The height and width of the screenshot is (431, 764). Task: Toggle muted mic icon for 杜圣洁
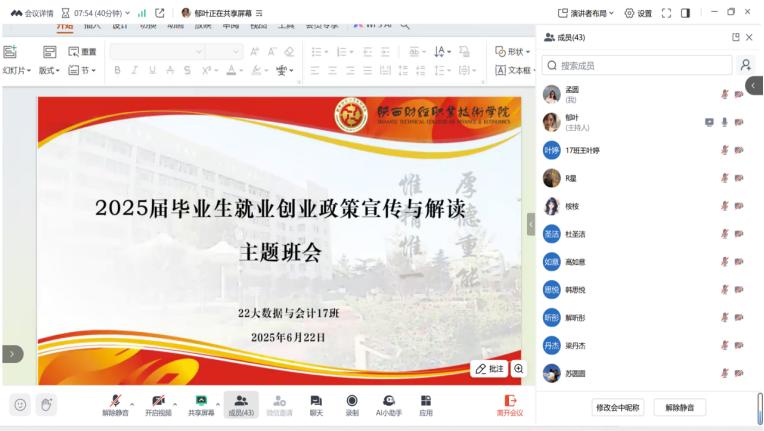[x=725, y=234]
